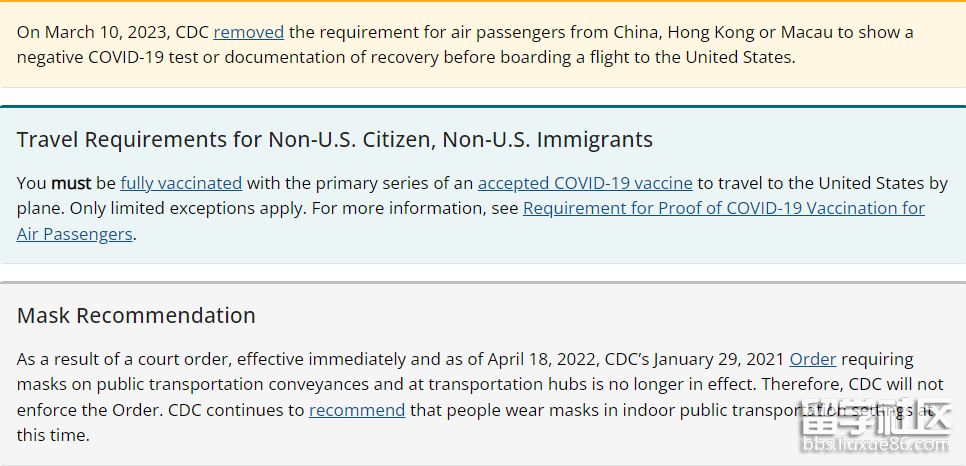Click the "this time." closing line
966x466 pixels.
click(x=53, y=435)
